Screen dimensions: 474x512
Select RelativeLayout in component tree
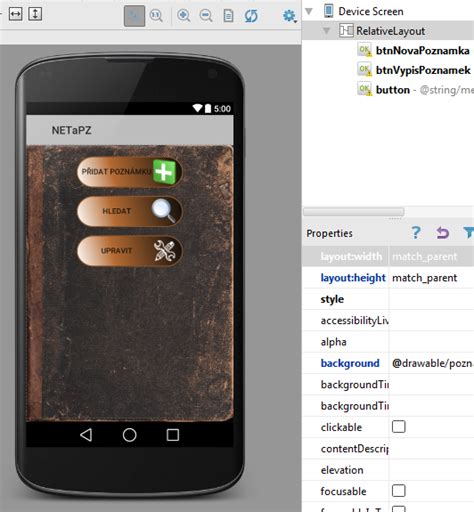click(390, 31)
